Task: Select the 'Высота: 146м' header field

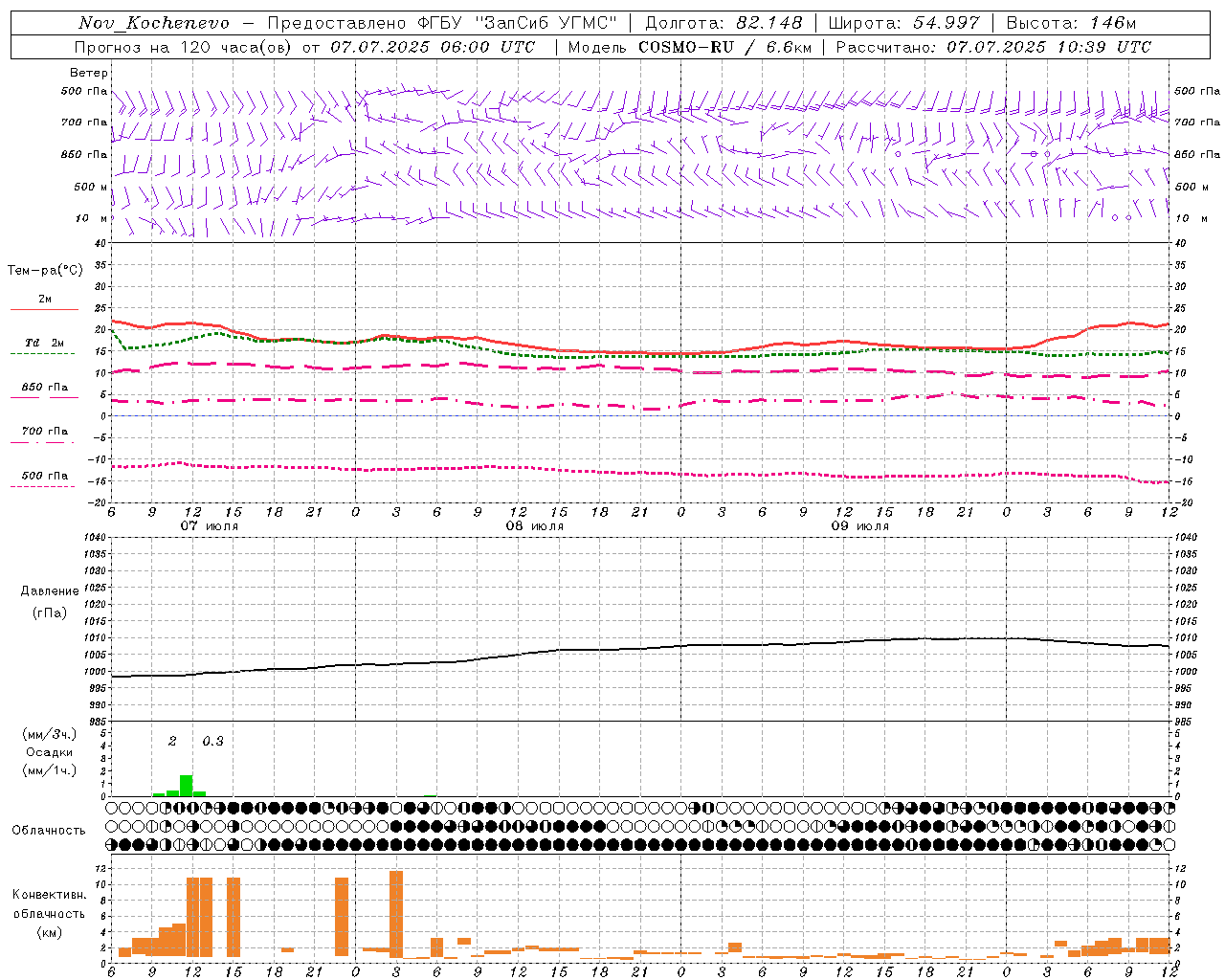Action: point(1072,23)
